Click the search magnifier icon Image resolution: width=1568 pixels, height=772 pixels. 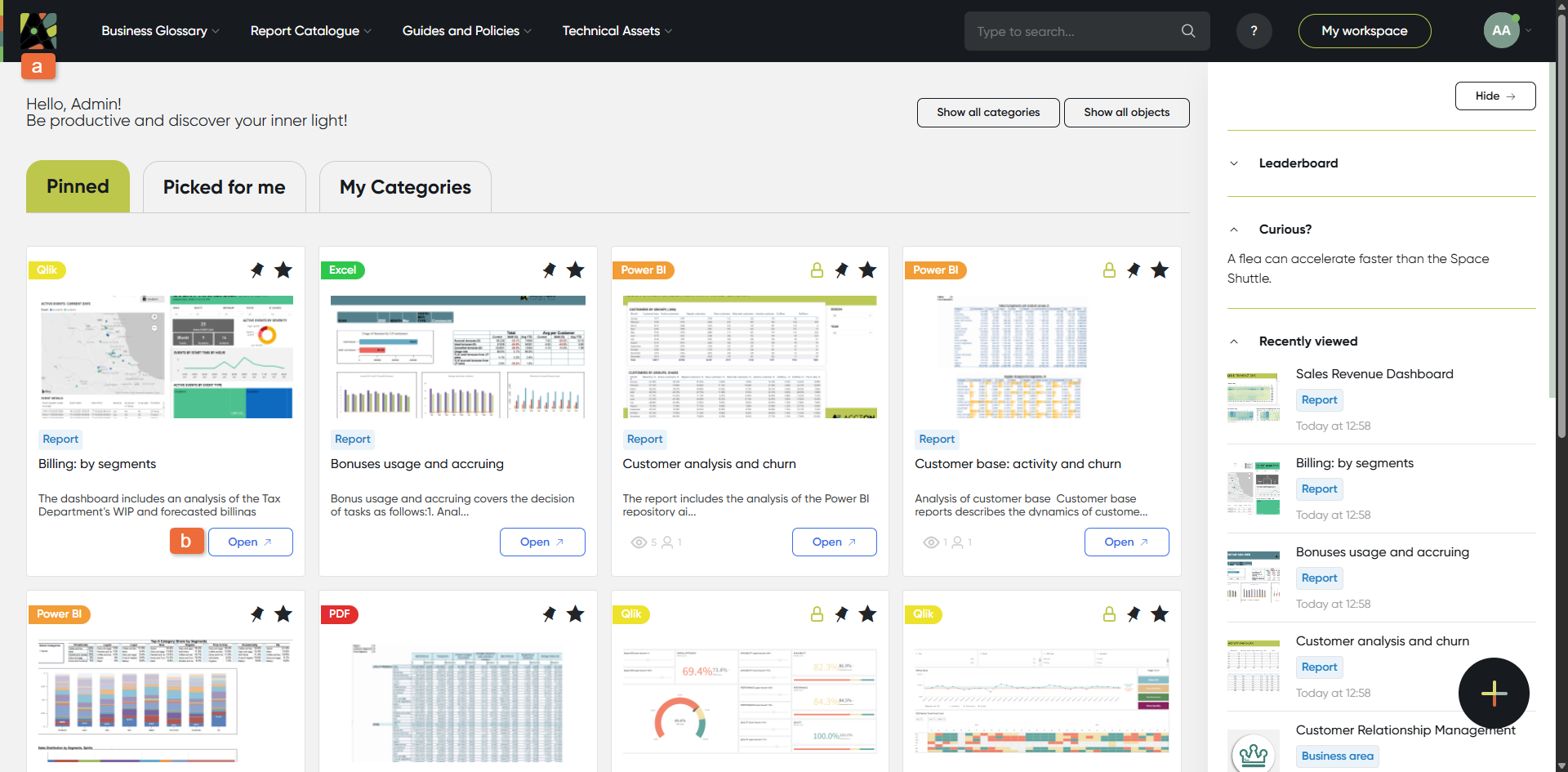[x=1187, y=31]
